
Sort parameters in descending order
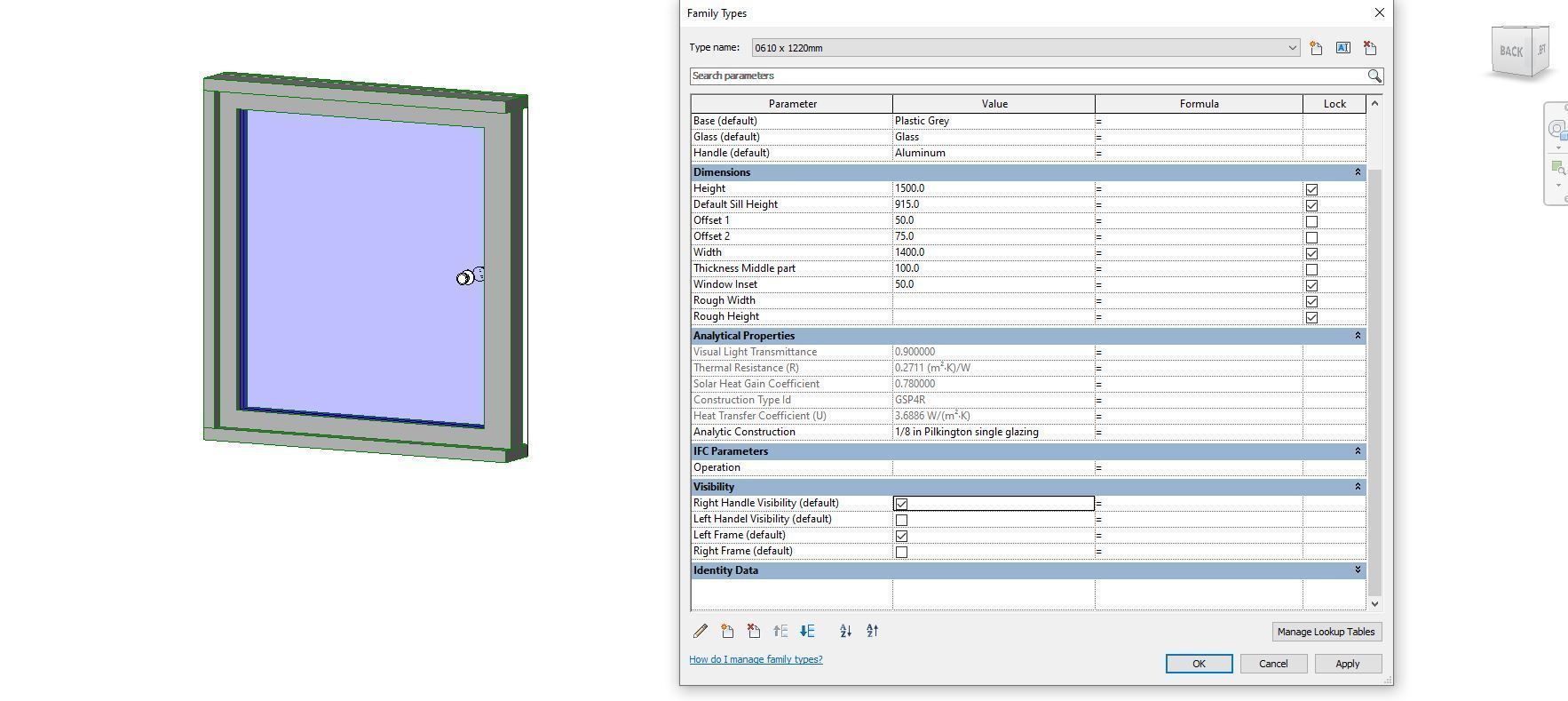pos(872,631)
